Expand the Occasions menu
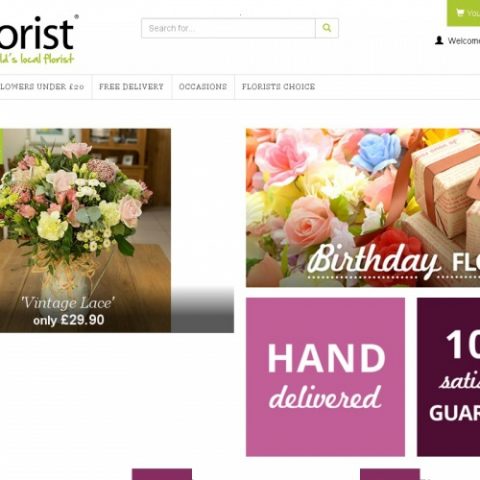480x480 pixels. 203,87
